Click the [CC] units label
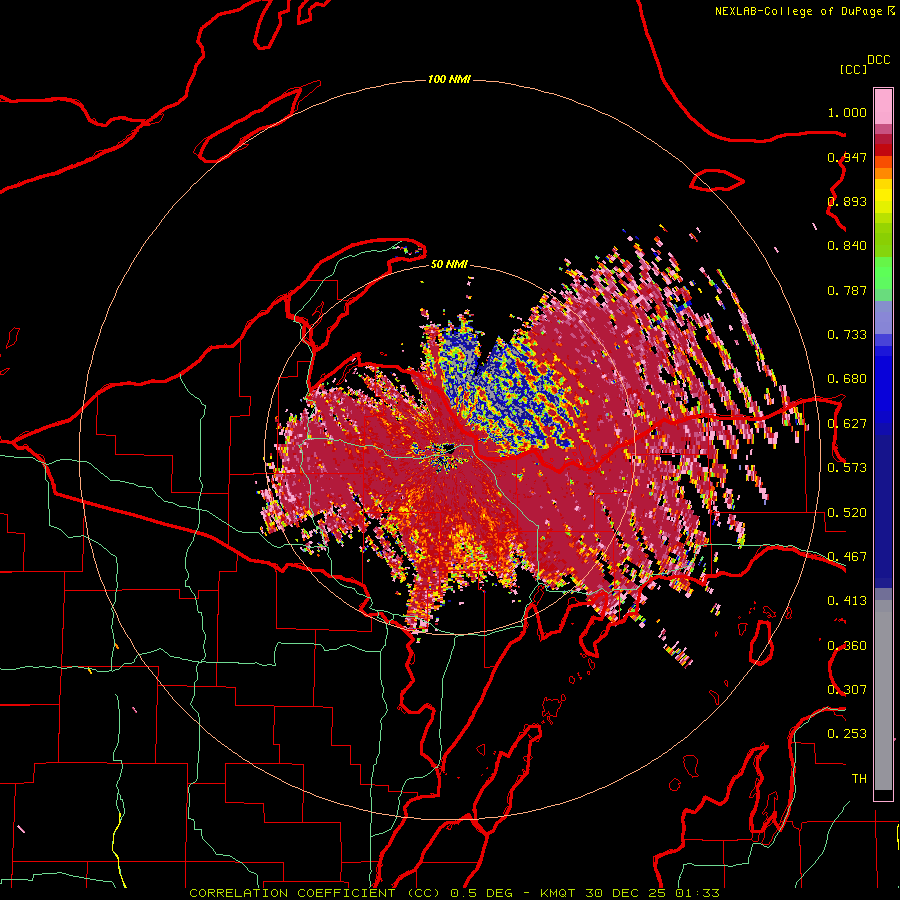 [x=853, y=69]
